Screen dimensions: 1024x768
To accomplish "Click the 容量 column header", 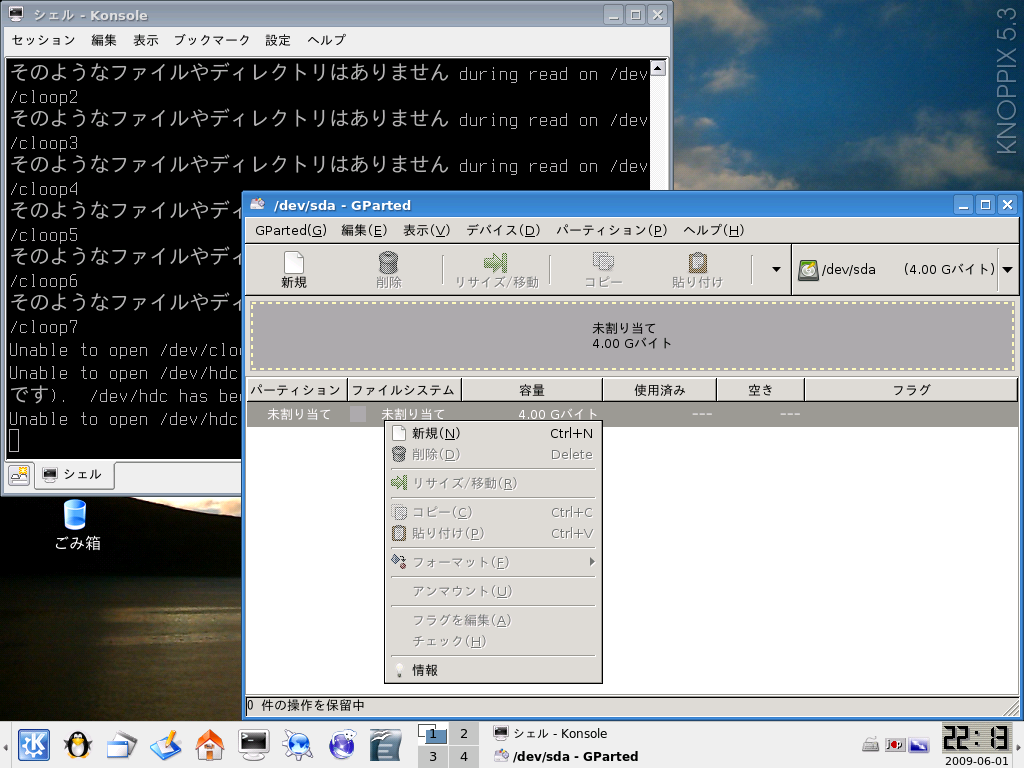I will click(x=532, y=390).
